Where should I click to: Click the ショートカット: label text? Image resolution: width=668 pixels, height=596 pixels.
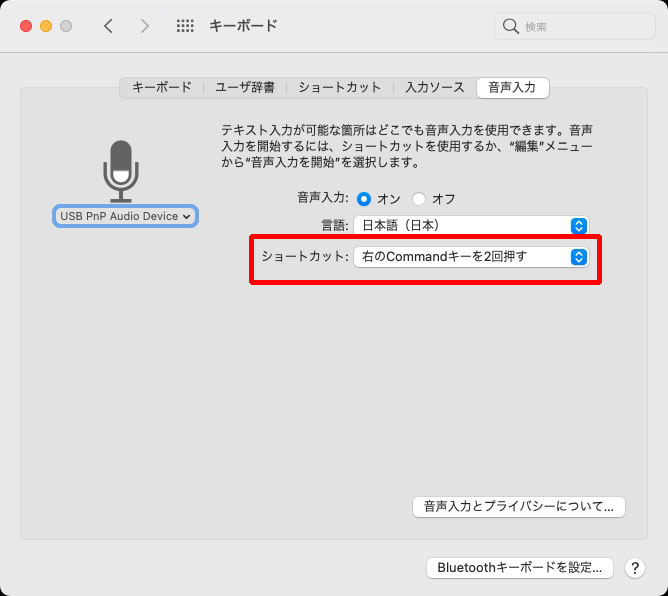(305, 256)
